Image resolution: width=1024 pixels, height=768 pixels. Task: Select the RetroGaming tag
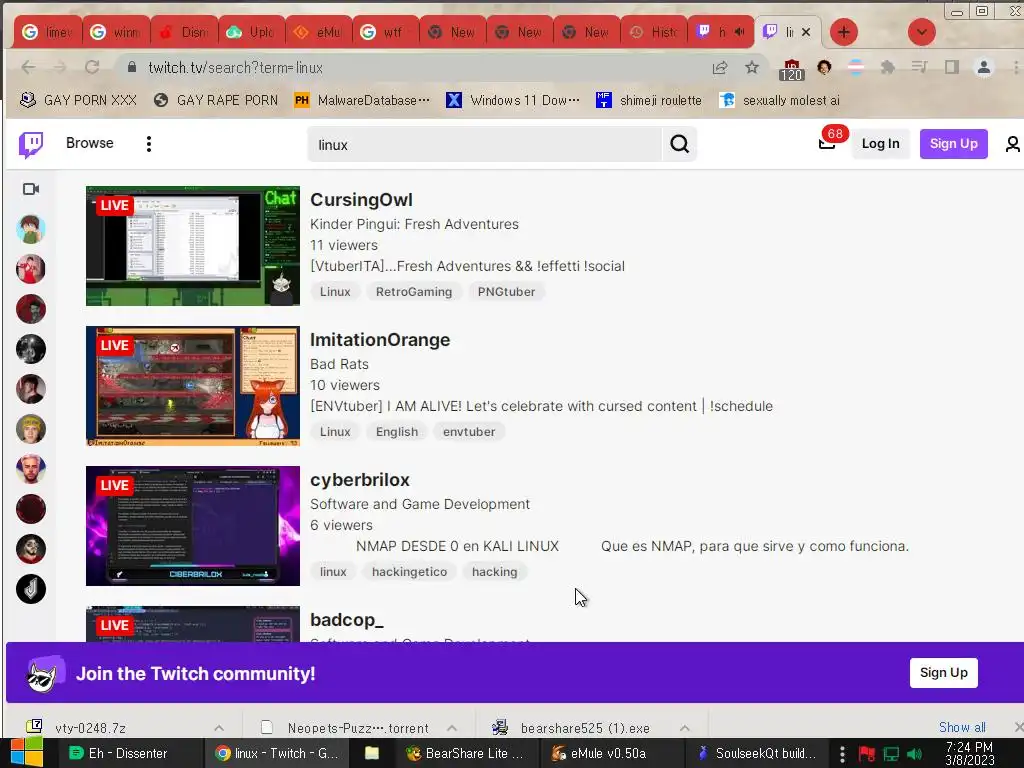[x=414, y=292]
